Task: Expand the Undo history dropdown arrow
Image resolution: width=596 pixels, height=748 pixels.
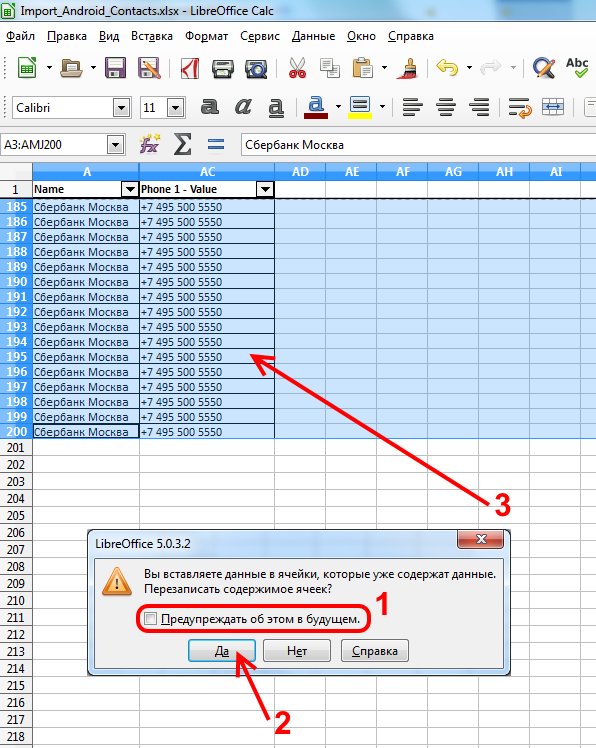Action: click(470, 68)
